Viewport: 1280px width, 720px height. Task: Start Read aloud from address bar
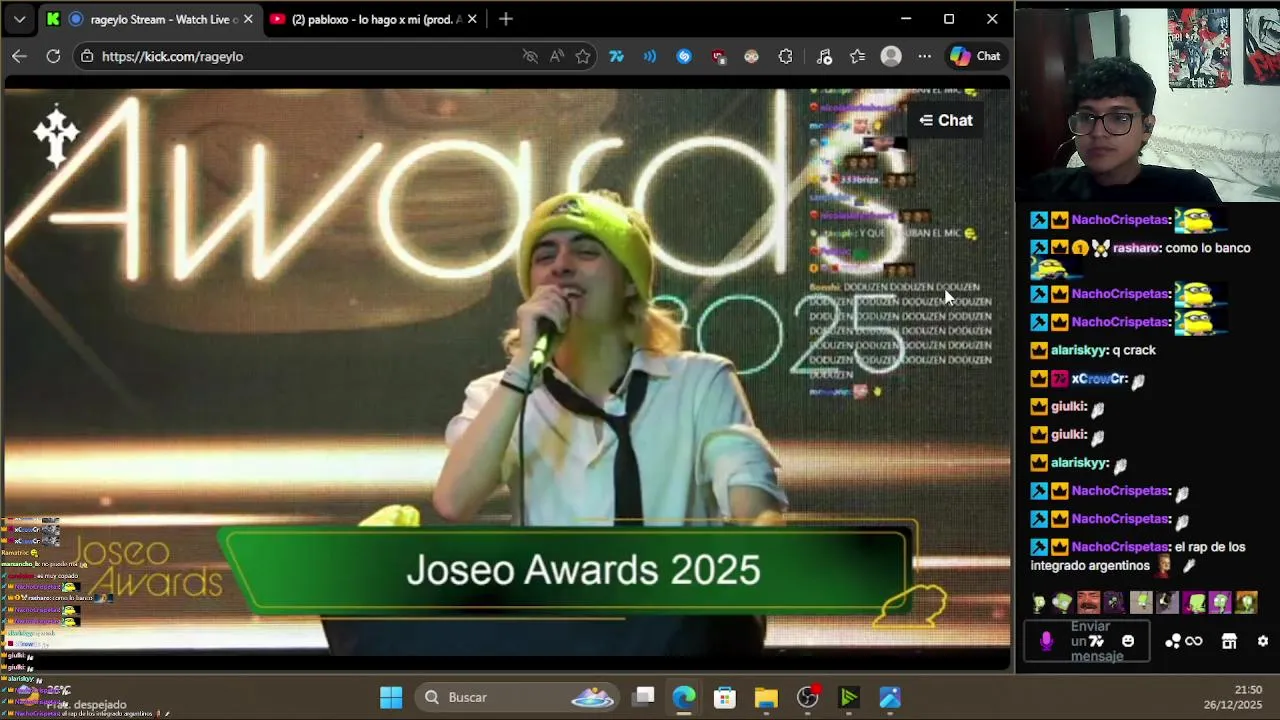coord(557,56)
